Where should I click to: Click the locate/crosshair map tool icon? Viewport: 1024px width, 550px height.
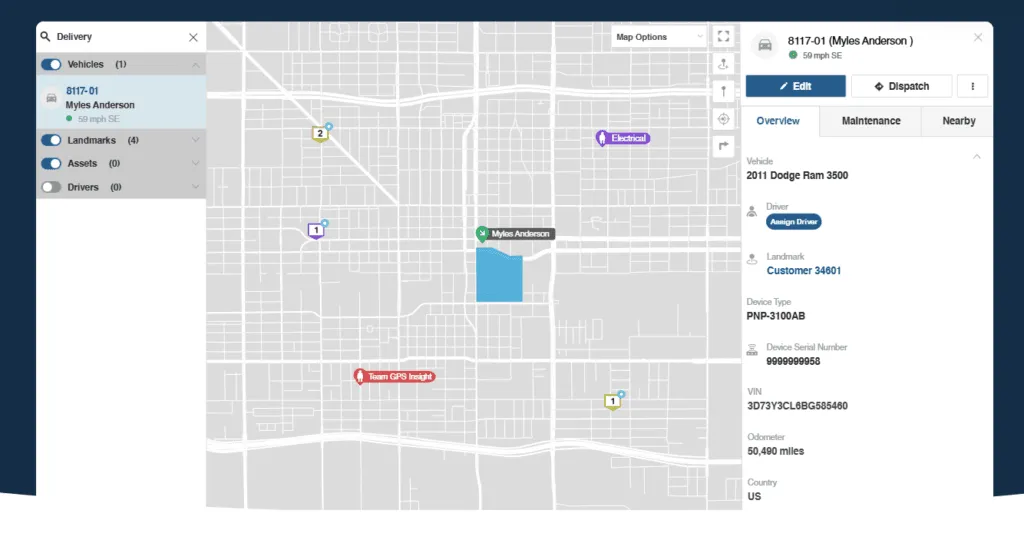pos(724,119)
